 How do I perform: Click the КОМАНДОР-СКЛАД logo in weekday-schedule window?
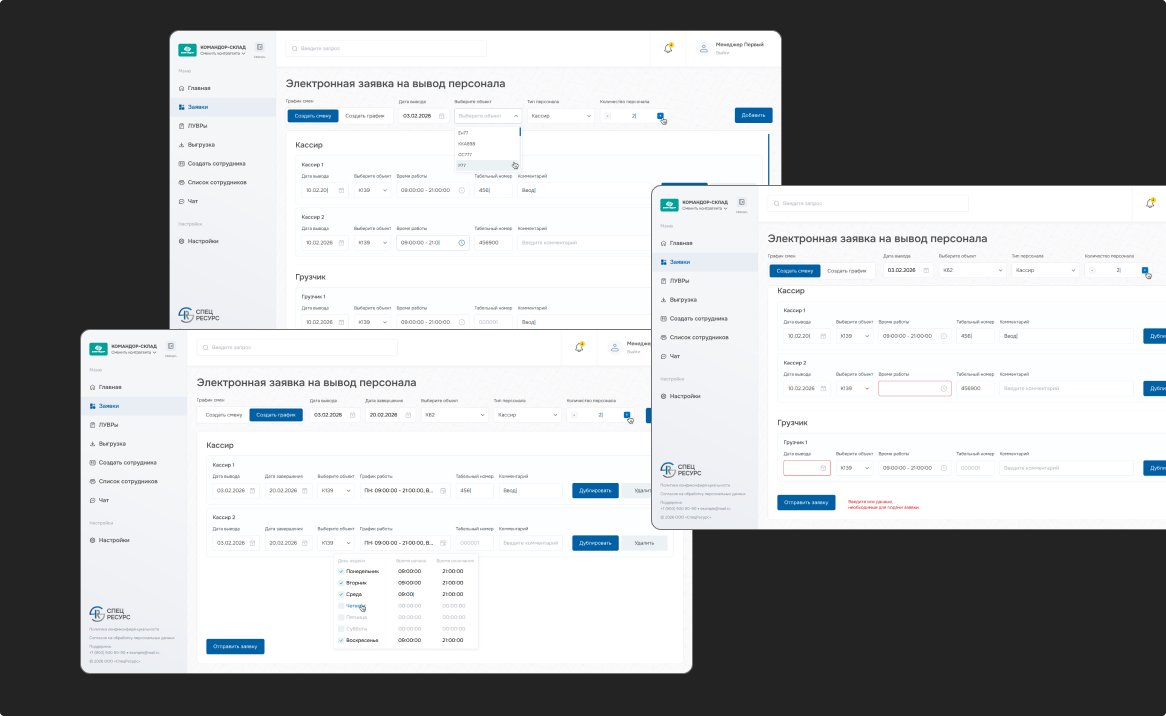tap(98, 349)
